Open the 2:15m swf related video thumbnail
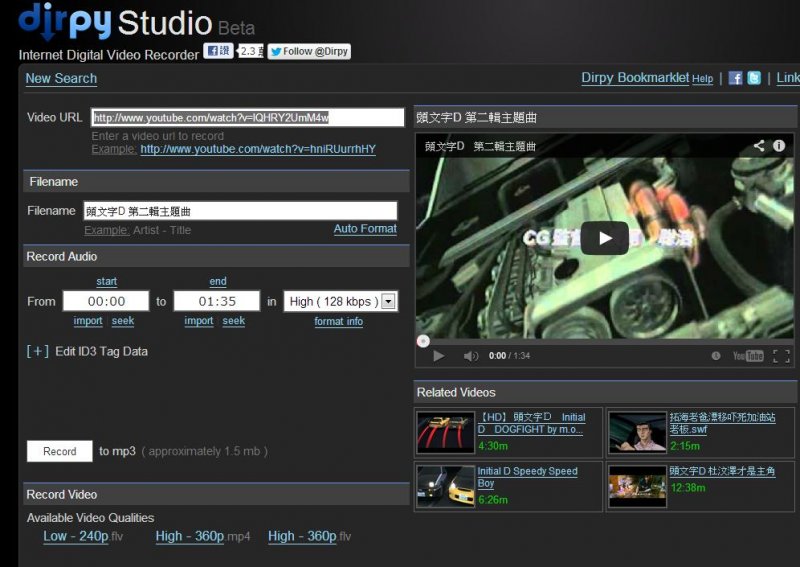Viewport: 800px width, 567px height. [638, 432]
